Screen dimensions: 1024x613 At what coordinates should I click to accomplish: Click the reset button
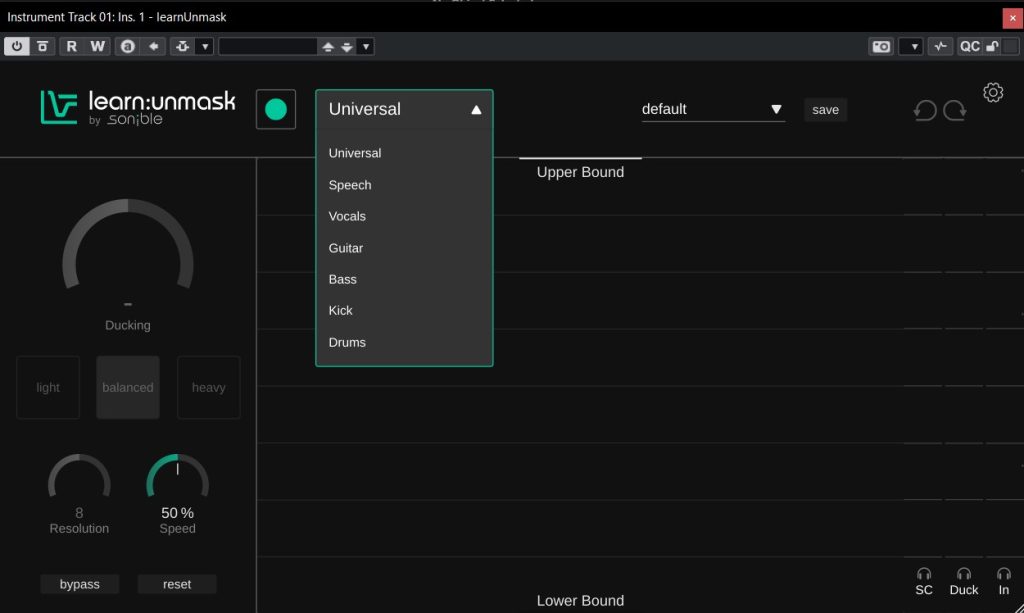point(177,584)
